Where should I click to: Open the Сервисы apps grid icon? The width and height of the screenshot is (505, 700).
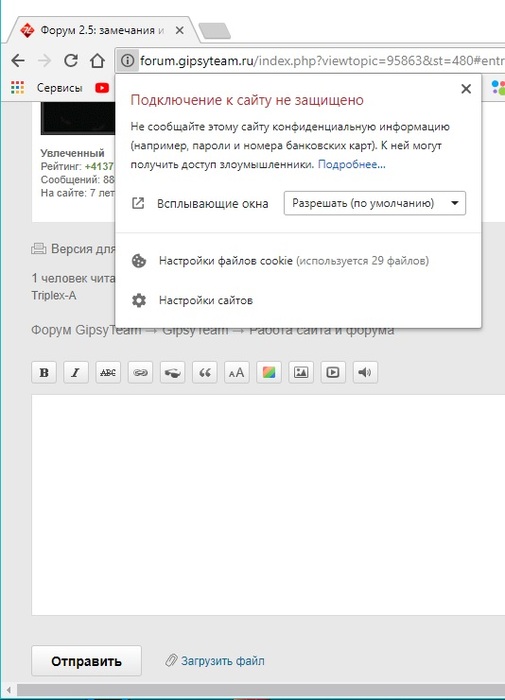click(x=17, y=88)
